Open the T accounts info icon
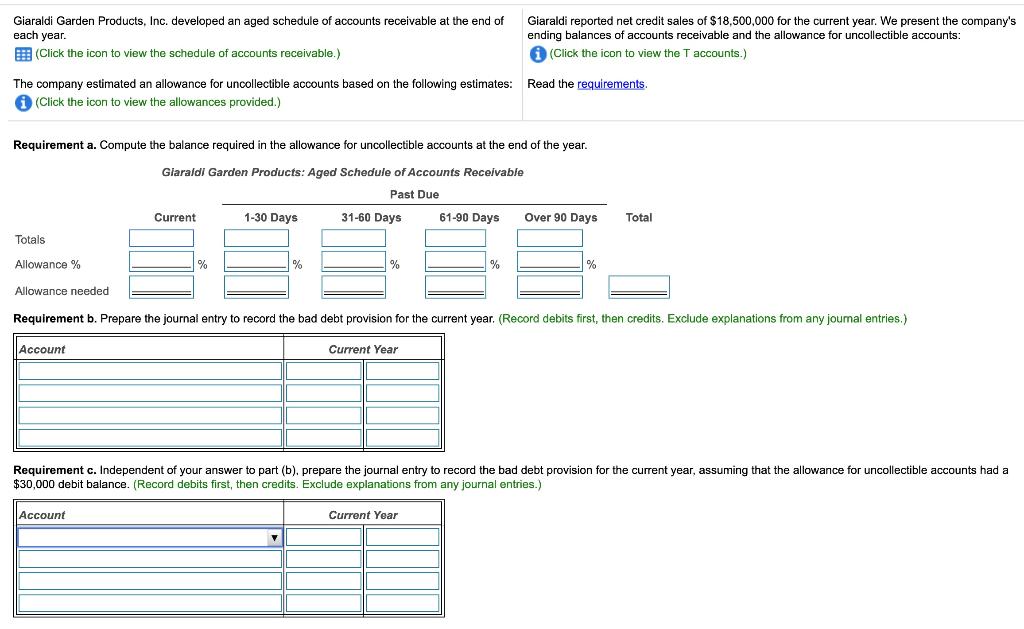This screenshot has height=629, width=1024. (x=537, y=54)
